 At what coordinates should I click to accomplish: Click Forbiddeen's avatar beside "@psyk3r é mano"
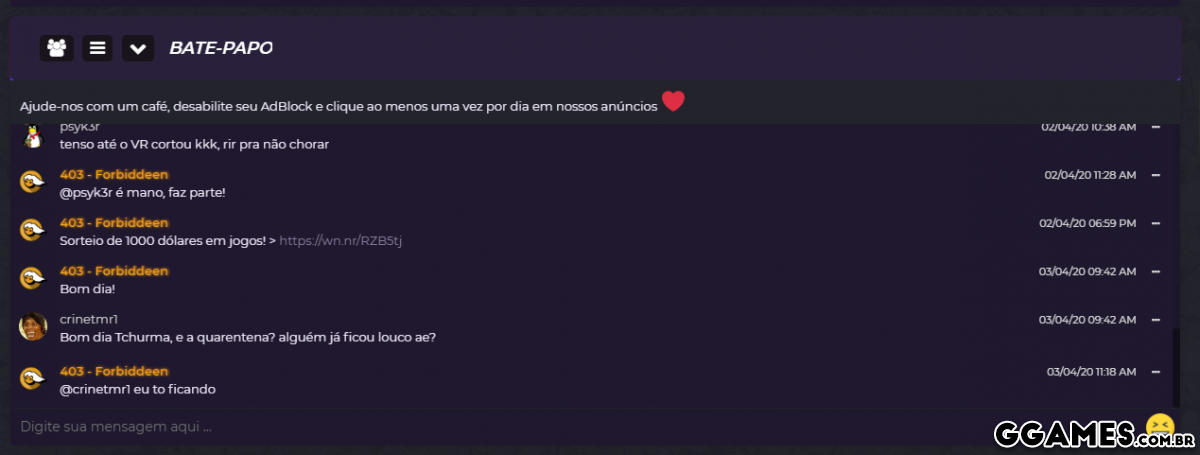[33, 182]
